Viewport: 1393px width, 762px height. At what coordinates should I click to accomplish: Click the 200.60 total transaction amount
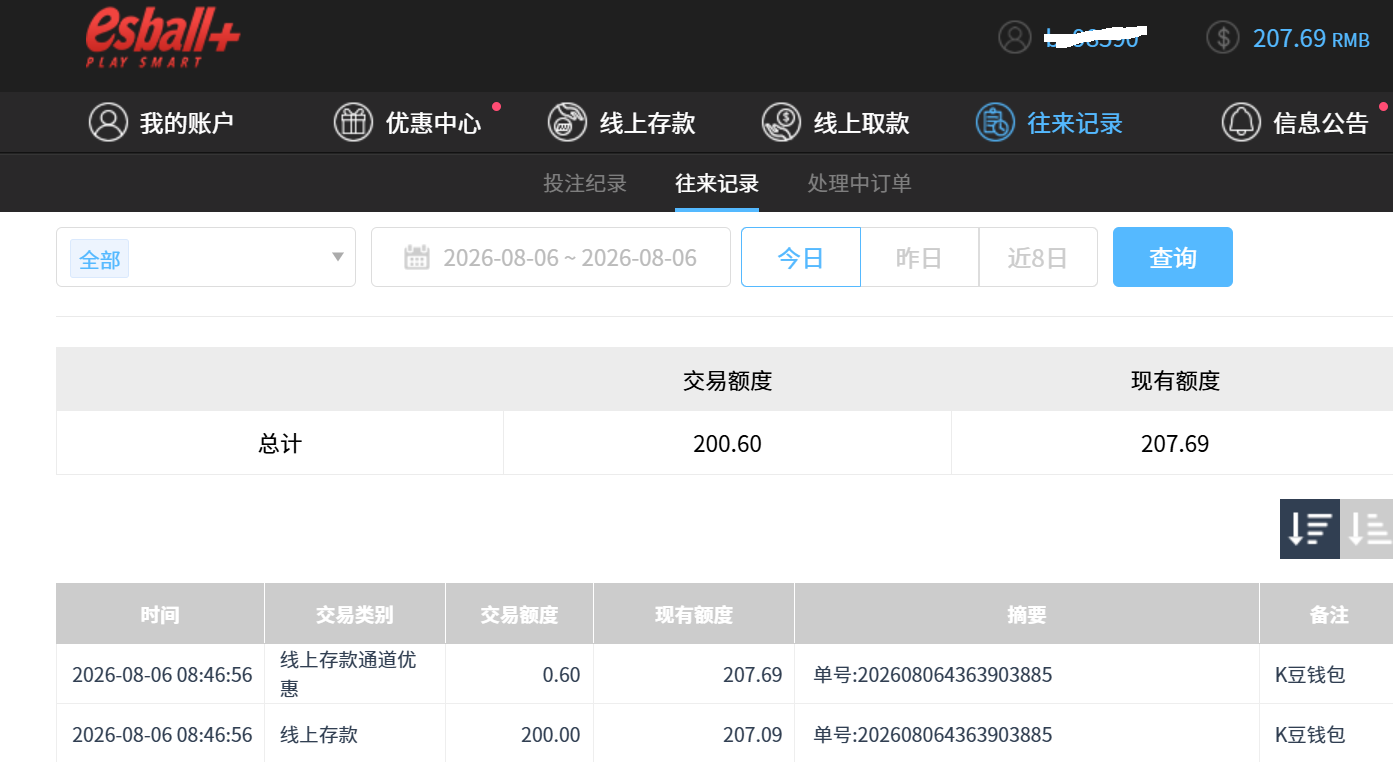point(727,443)
